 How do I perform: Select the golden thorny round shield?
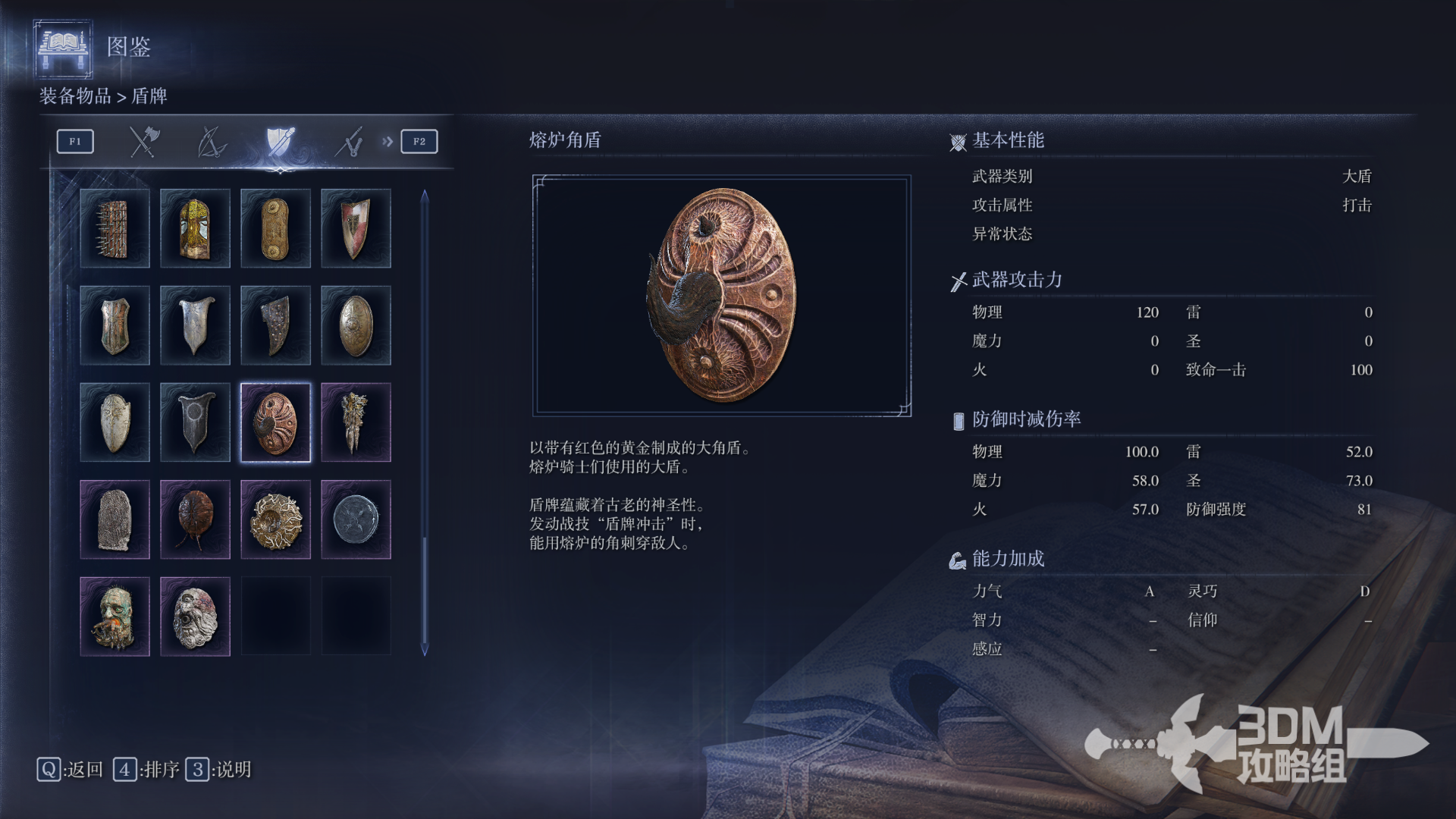tap(275, 519)
